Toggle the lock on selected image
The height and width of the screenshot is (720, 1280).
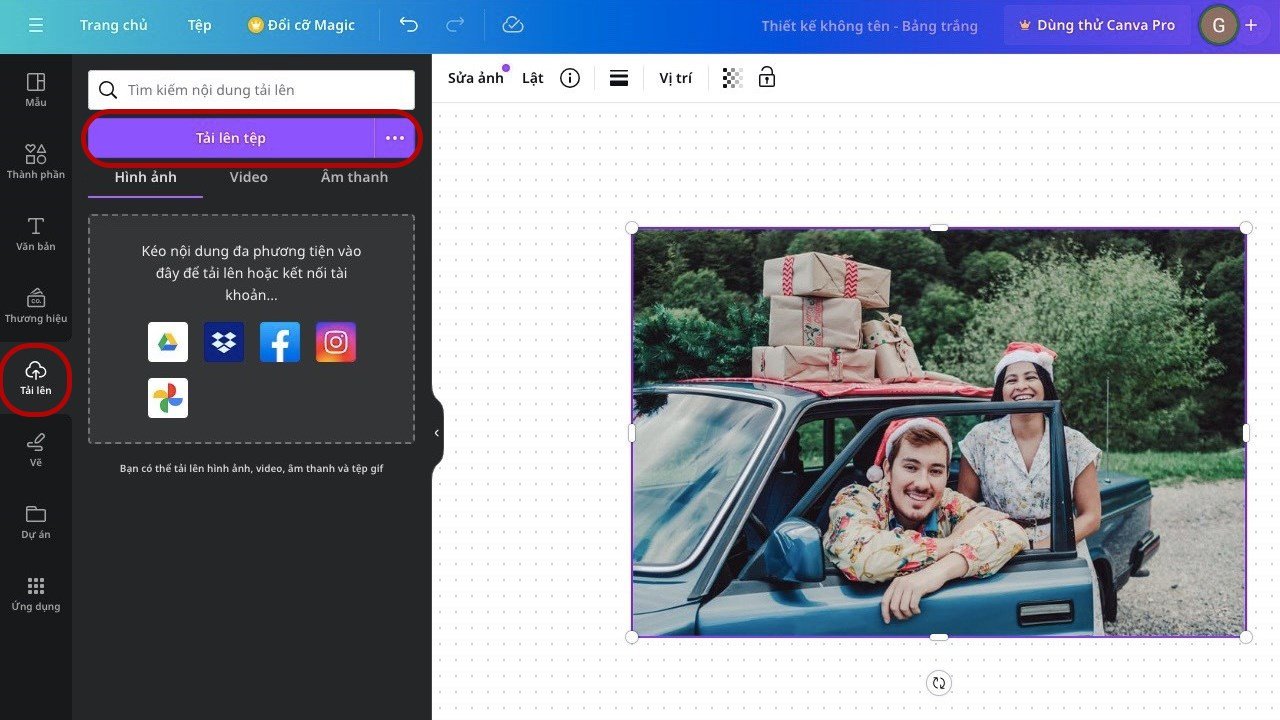tap(767, 78)
